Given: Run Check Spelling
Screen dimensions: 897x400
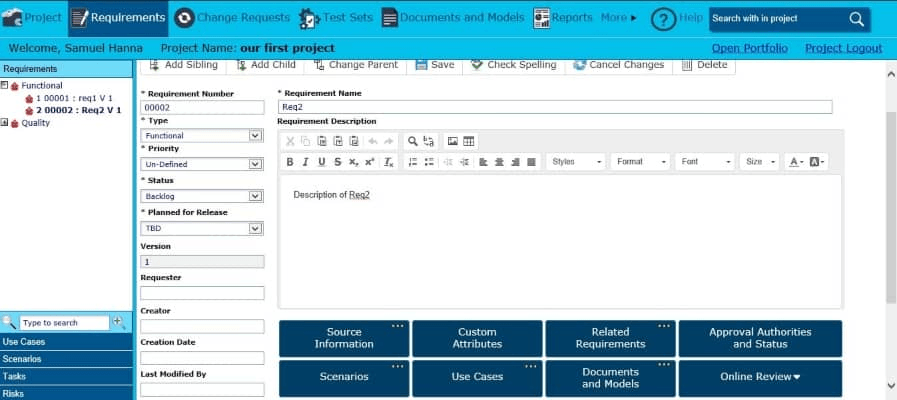Looking at the screenshot, I should 514,65.
